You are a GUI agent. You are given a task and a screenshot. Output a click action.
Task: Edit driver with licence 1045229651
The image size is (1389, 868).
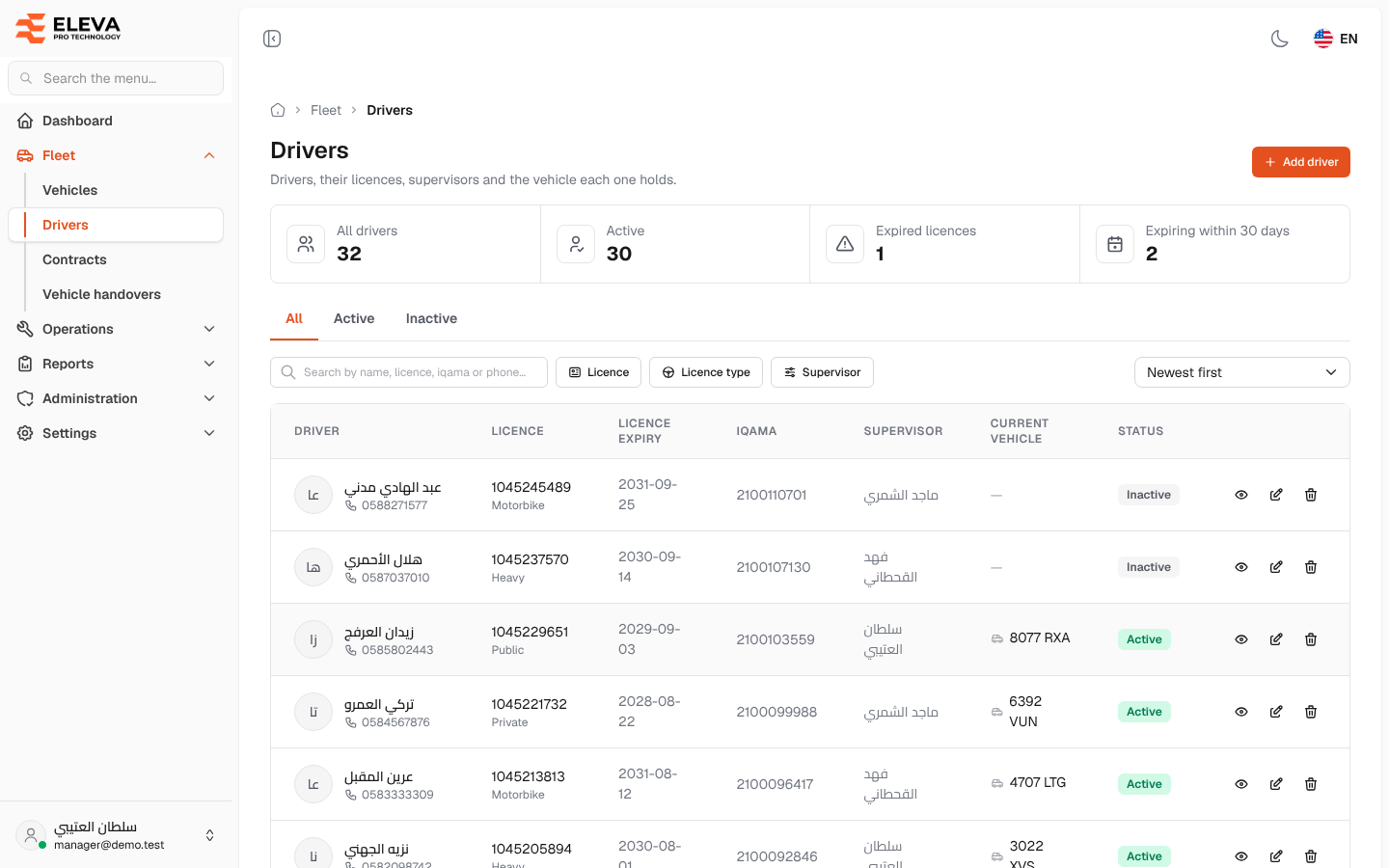pyautogui.click(x=1276, y=639)
